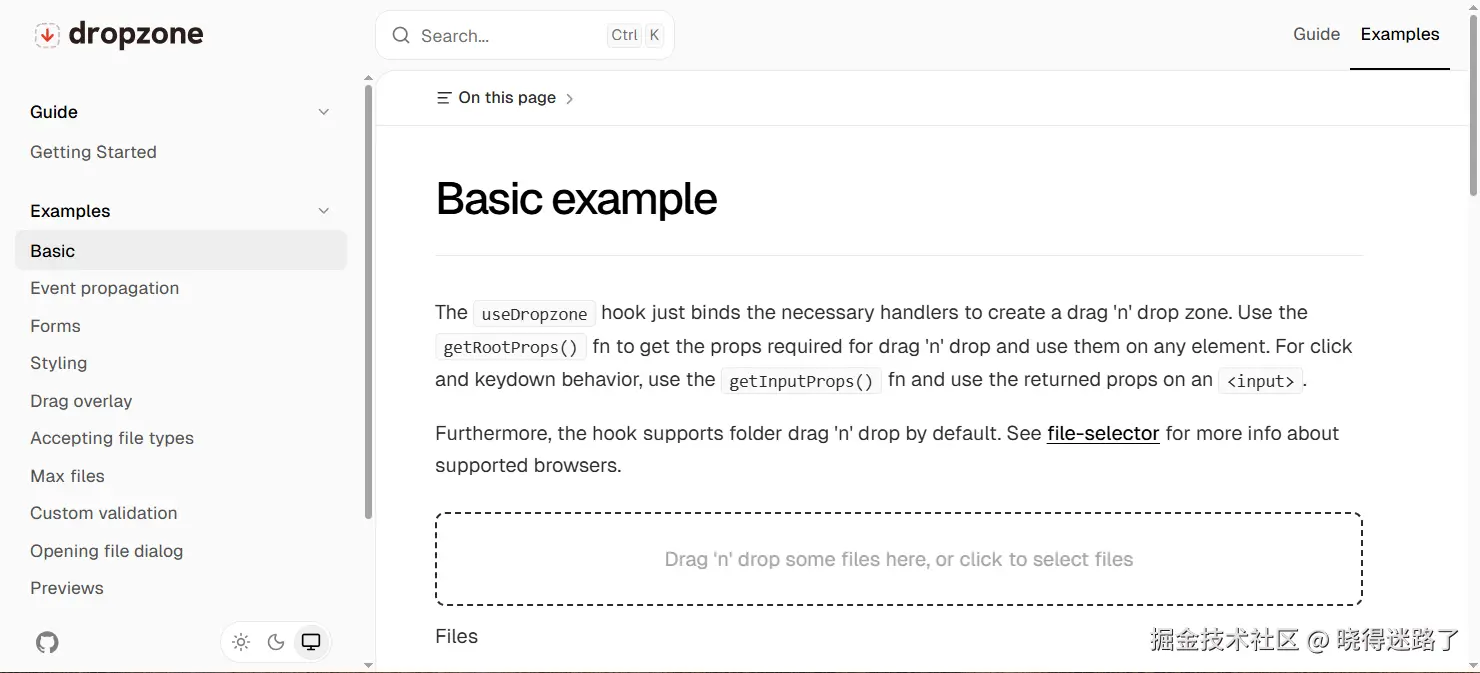Viewport: 1480px width, 673px height.
Task: Open Getting Started page
Action: (x=93, y=152)
